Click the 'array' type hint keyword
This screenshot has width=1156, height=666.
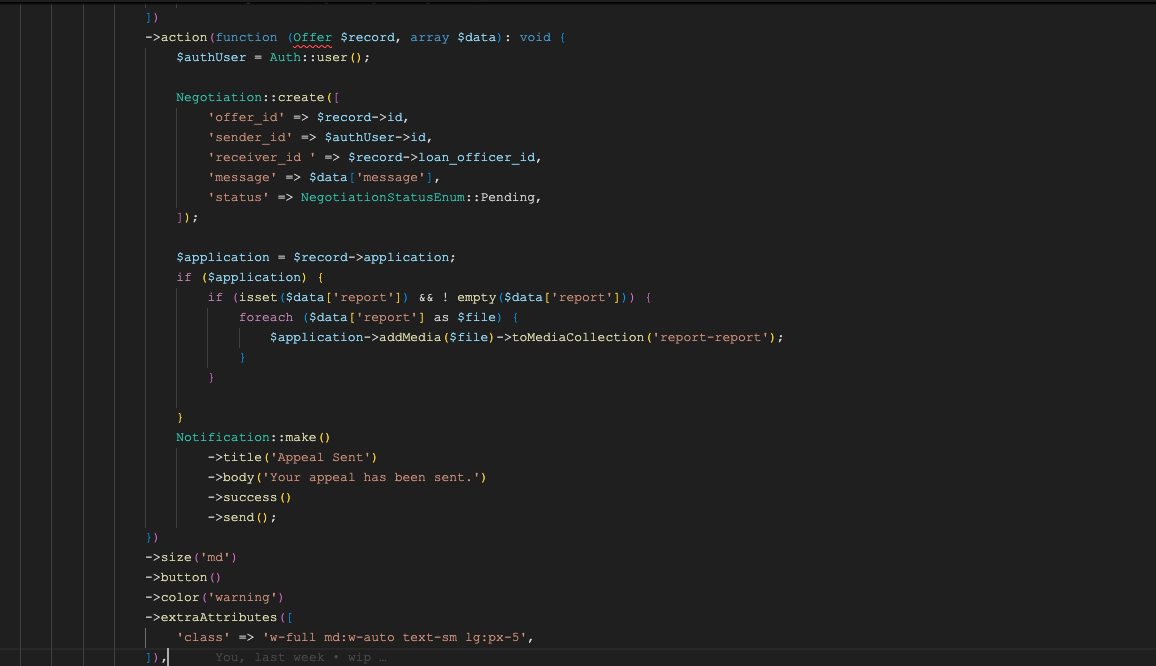[430, 38]
